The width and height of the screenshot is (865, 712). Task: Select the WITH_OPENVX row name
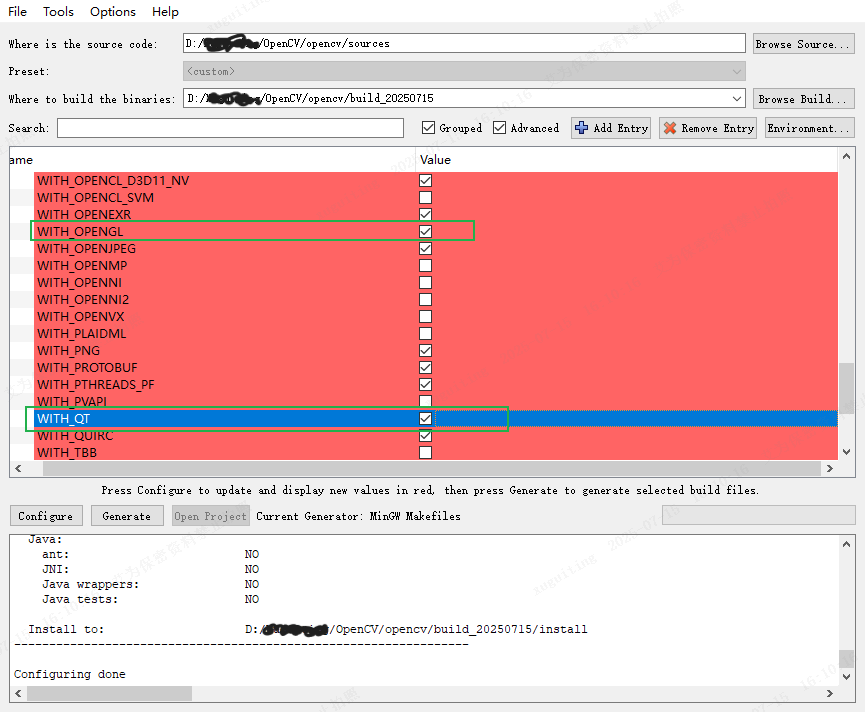81,317
